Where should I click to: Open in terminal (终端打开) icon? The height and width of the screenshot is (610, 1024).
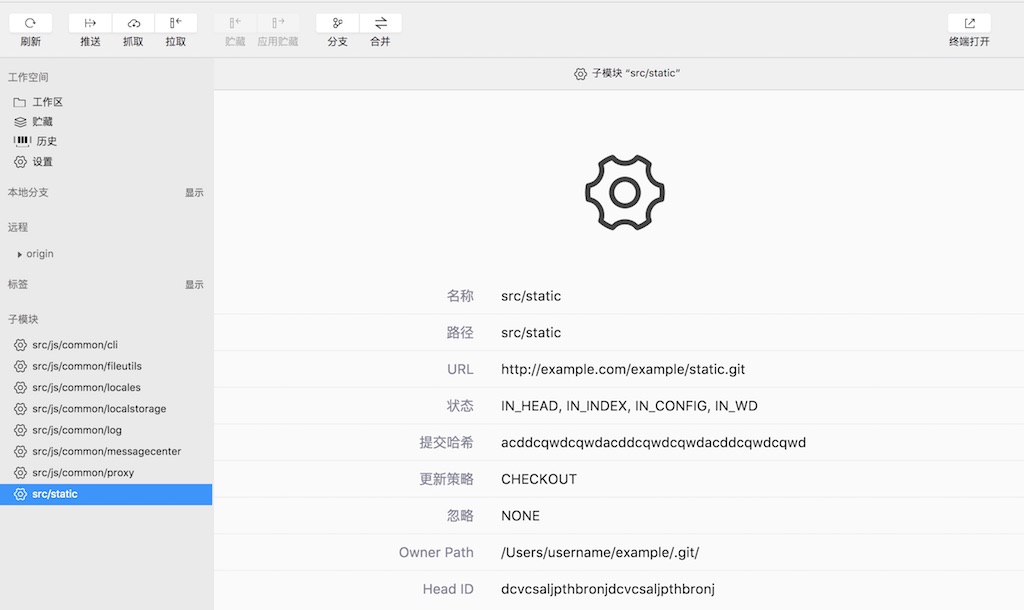click(x=970, y=23)
